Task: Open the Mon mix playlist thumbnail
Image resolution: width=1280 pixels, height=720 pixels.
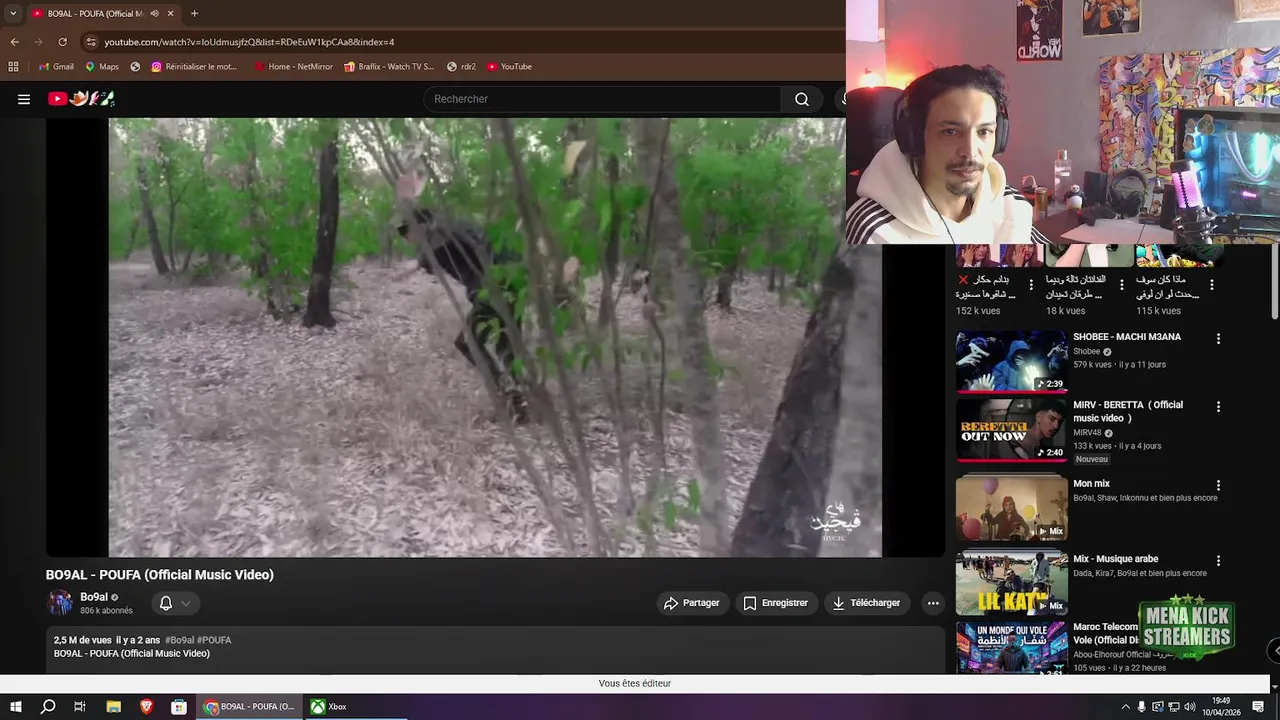Action: coord(1011,508)
